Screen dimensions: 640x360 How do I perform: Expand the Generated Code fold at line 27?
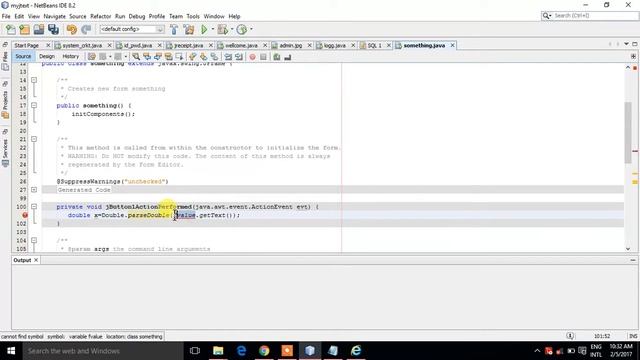[34, 190]
